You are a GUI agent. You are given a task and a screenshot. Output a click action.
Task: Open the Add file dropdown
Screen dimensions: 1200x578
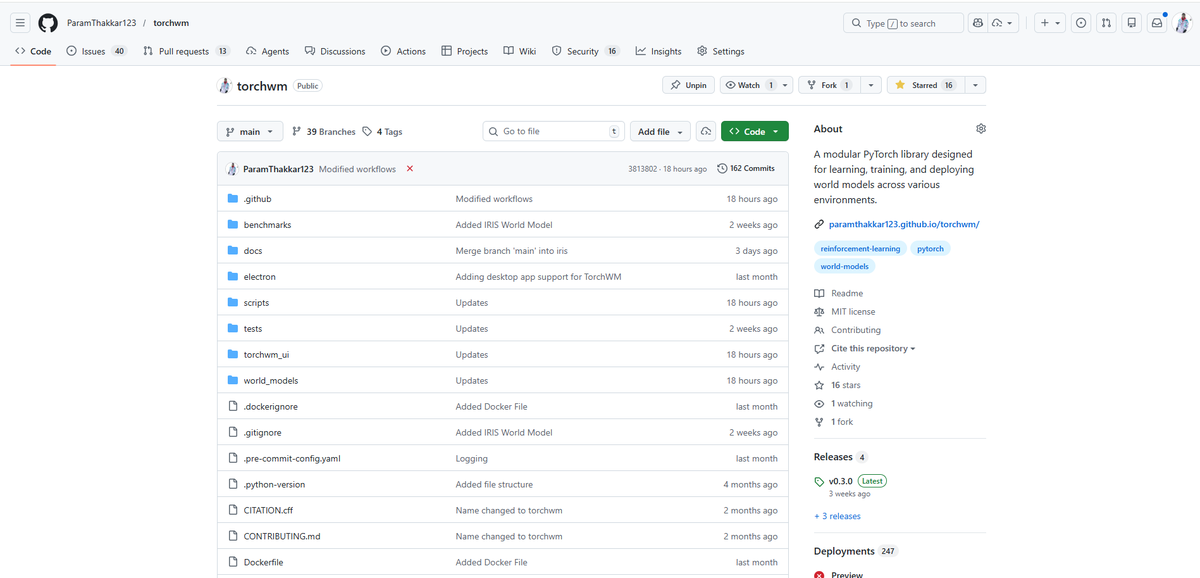pos(660,131)
